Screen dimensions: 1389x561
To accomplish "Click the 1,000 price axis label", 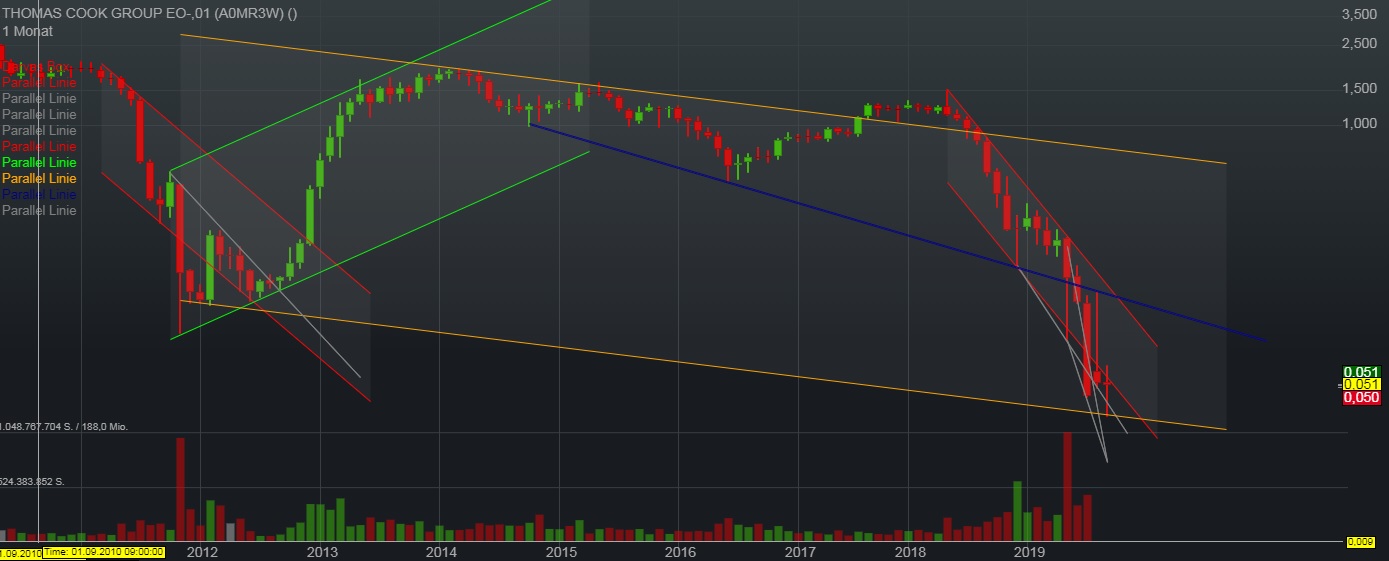I will pyautogui.click(x=1359, y=123).
